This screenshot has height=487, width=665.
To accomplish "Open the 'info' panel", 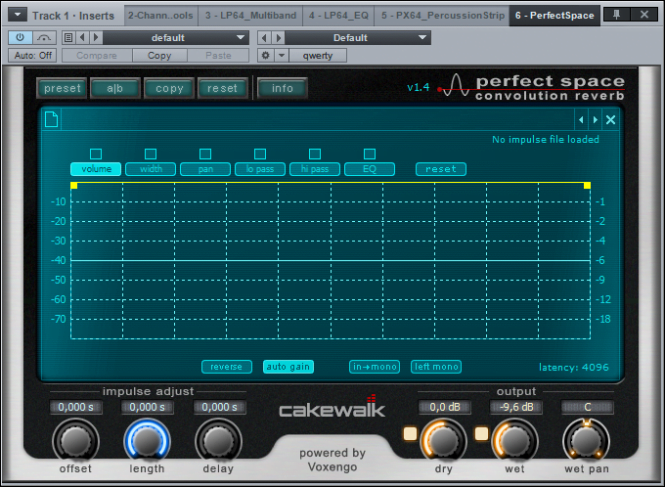I will [x=282, y=88].
